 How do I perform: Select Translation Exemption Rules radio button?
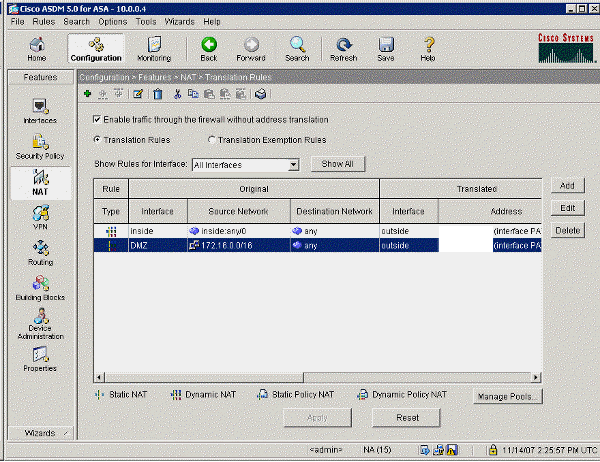click(211, 140)
